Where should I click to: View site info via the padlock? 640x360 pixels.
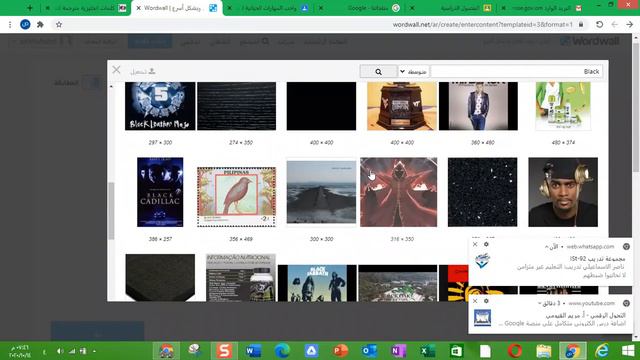click(581, 24)
